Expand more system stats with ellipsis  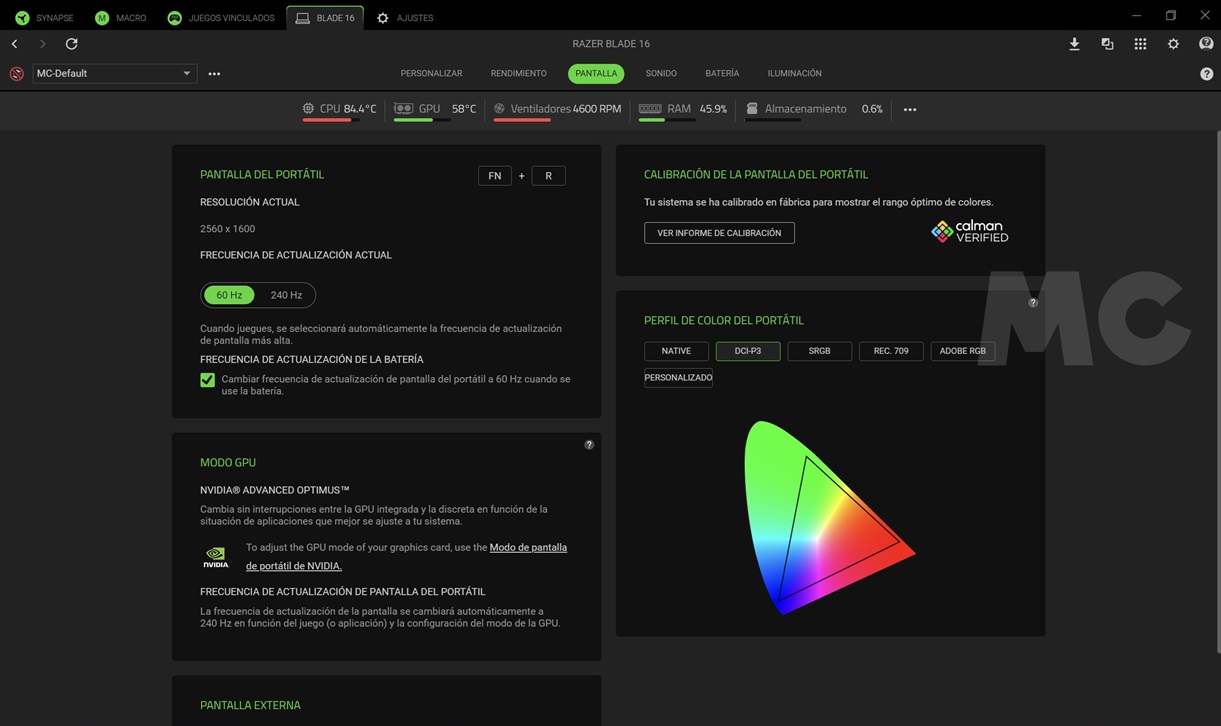[909, 109]
